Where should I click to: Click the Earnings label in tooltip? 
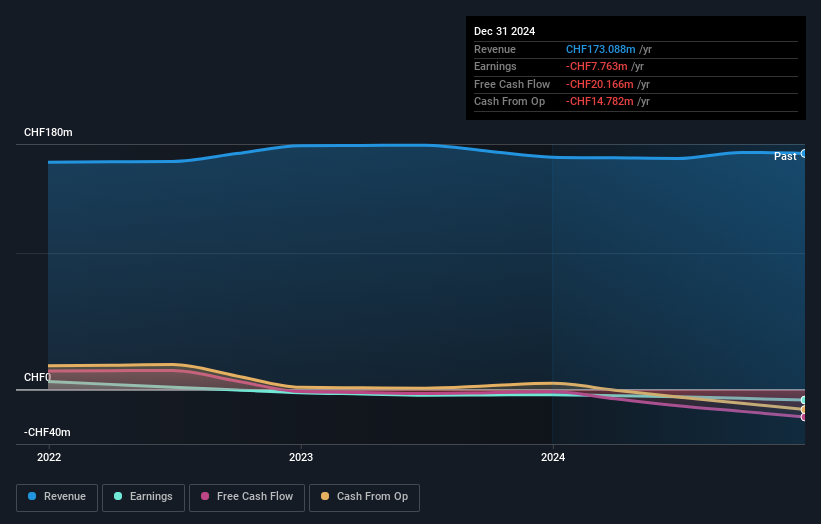pos(495,66)
